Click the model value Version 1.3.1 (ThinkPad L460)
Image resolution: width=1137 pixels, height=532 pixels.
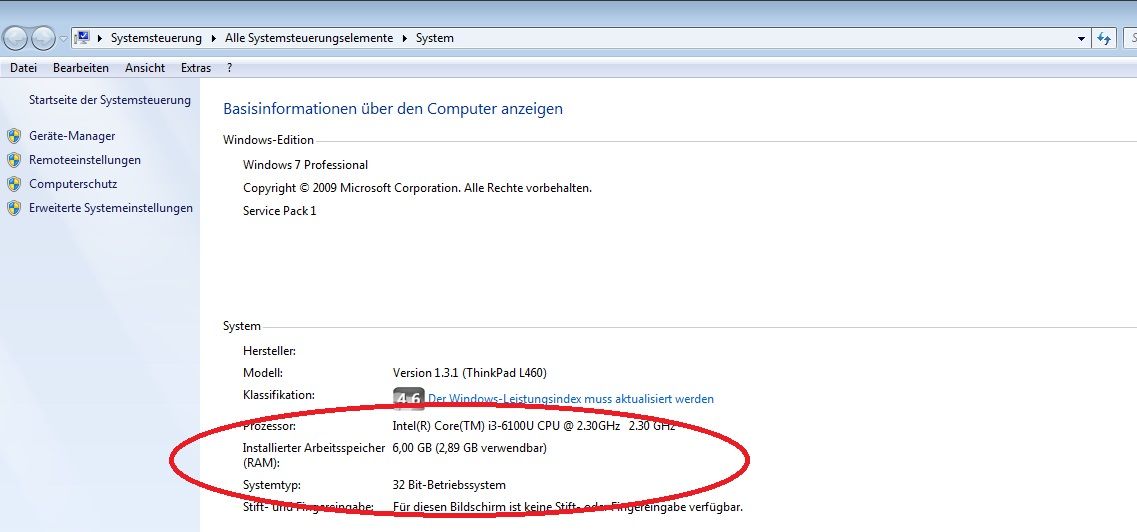click(470, 373)
